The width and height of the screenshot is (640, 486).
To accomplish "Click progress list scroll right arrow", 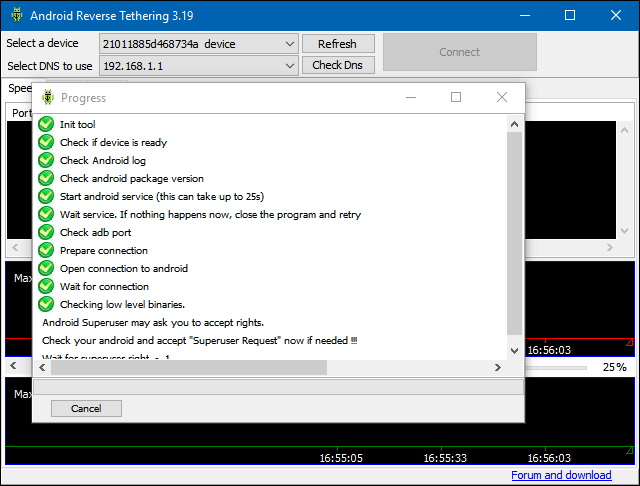I will (x=498, y=367).
